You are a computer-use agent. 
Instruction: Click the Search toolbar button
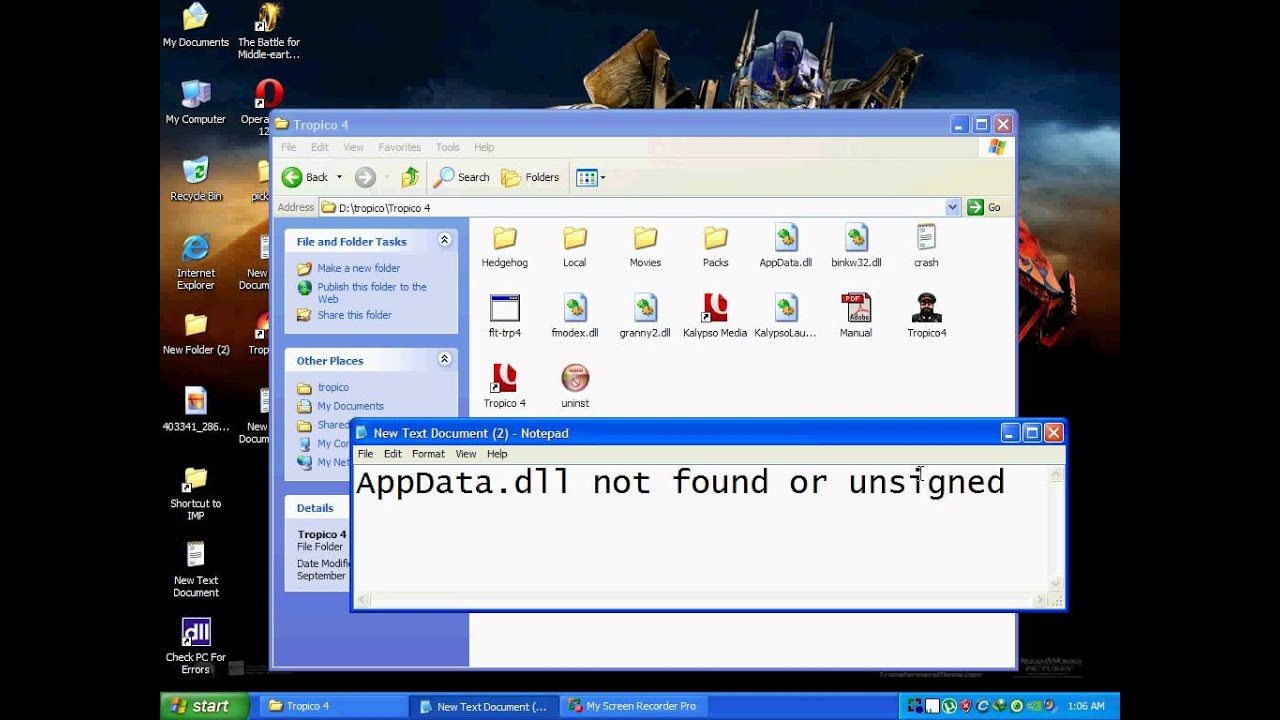462,177
